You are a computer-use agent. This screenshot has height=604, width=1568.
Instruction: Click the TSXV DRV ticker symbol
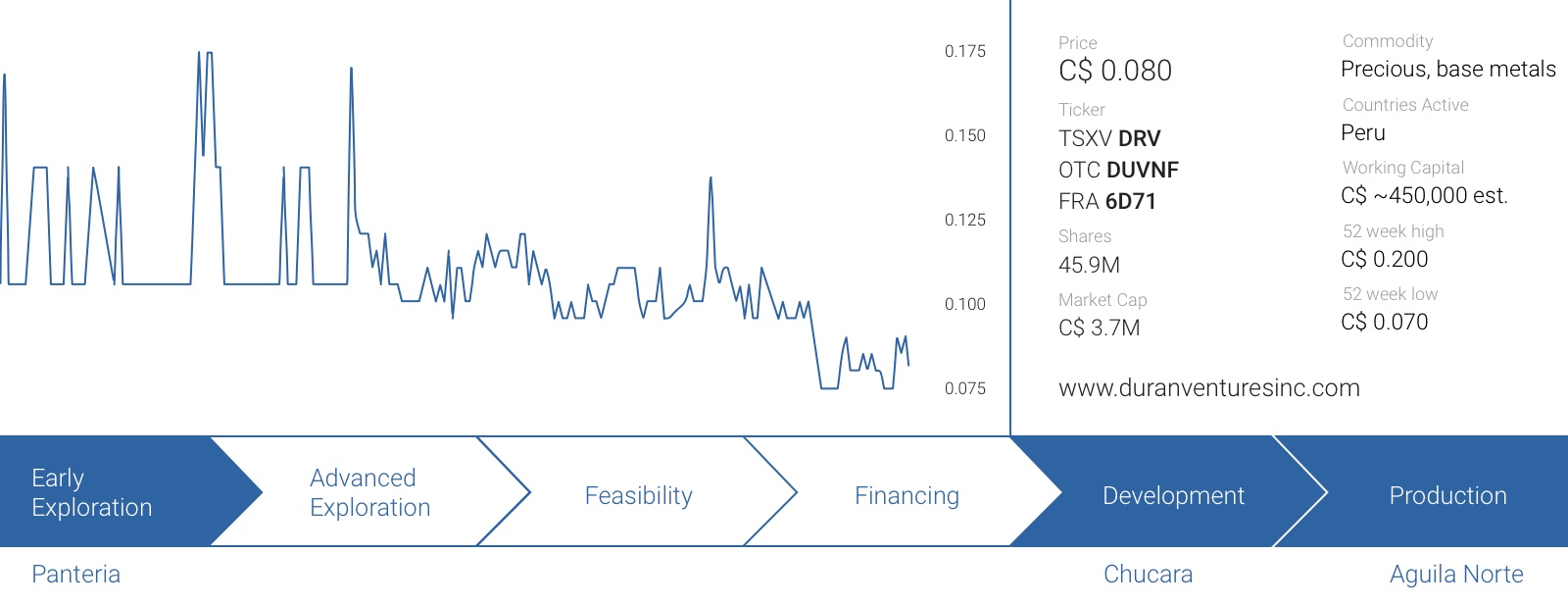tap(1109, 138)
